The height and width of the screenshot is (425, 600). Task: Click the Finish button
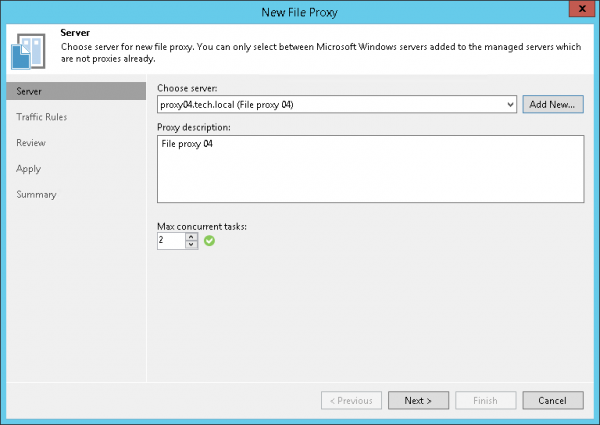485,400
